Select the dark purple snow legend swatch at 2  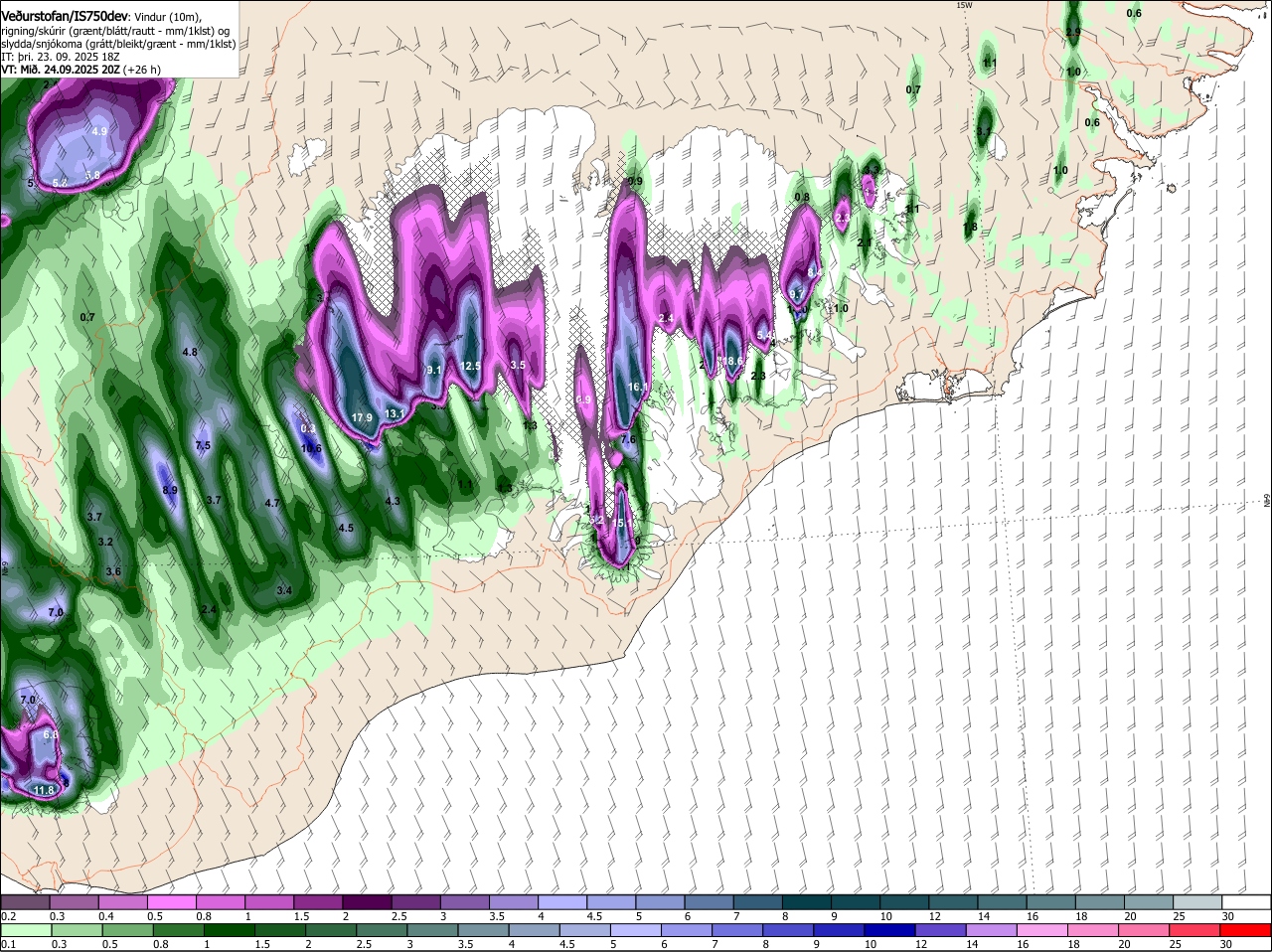[x=366, y=902]
